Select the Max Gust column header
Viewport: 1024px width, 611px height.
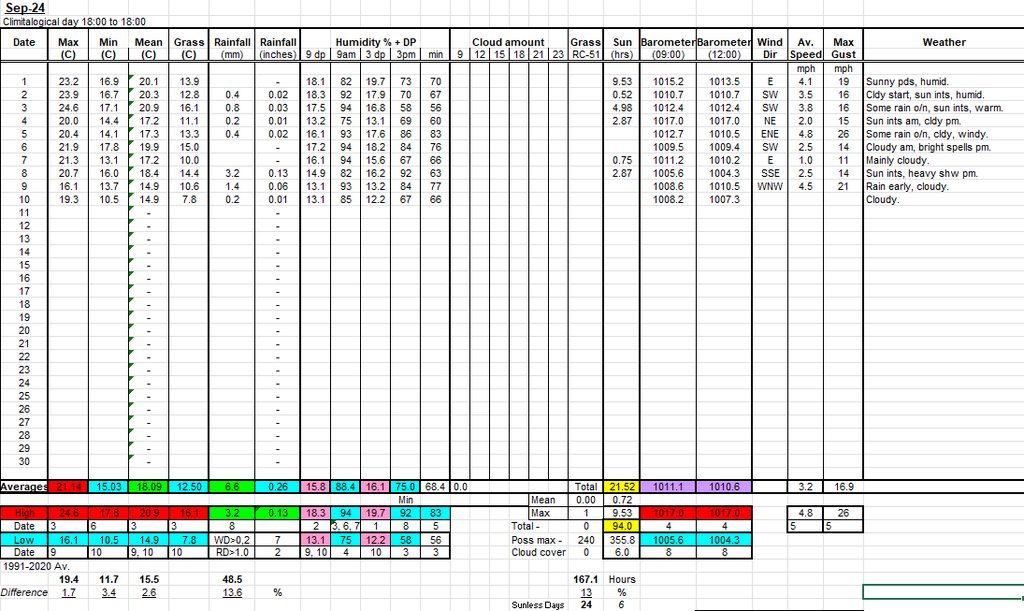[x=843, y=48]
